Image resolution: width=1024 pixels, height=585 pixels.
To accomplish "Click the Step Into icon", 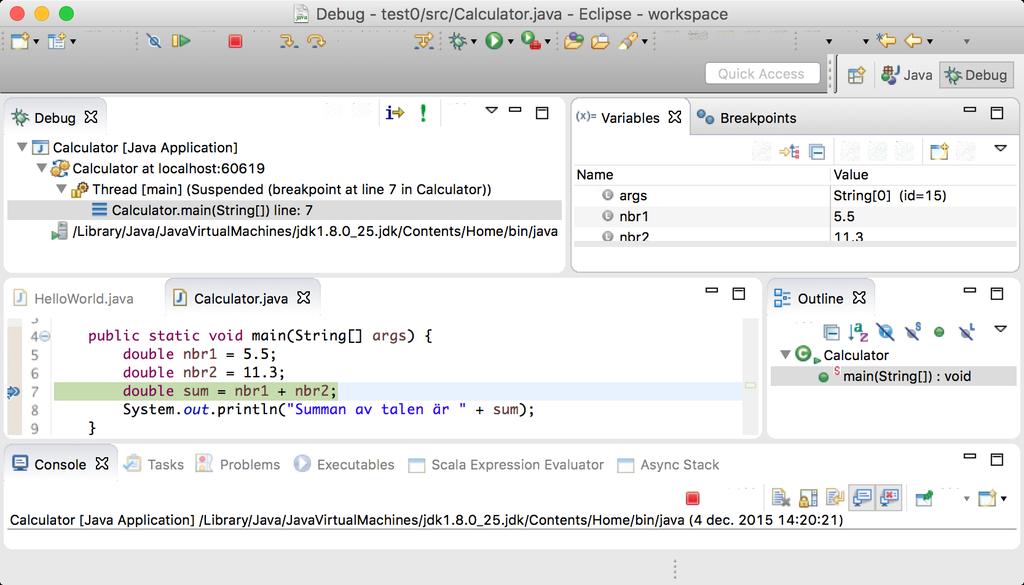I will 288,41.
